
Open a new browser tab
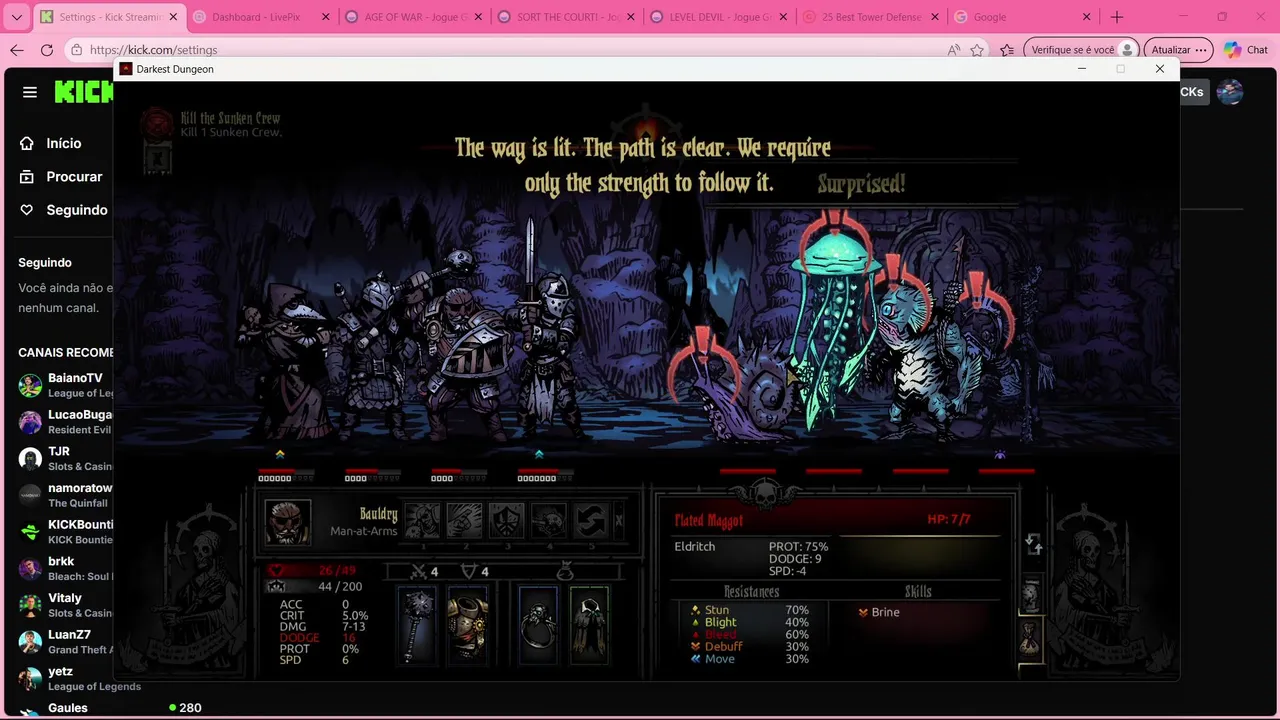point(1117,17)
